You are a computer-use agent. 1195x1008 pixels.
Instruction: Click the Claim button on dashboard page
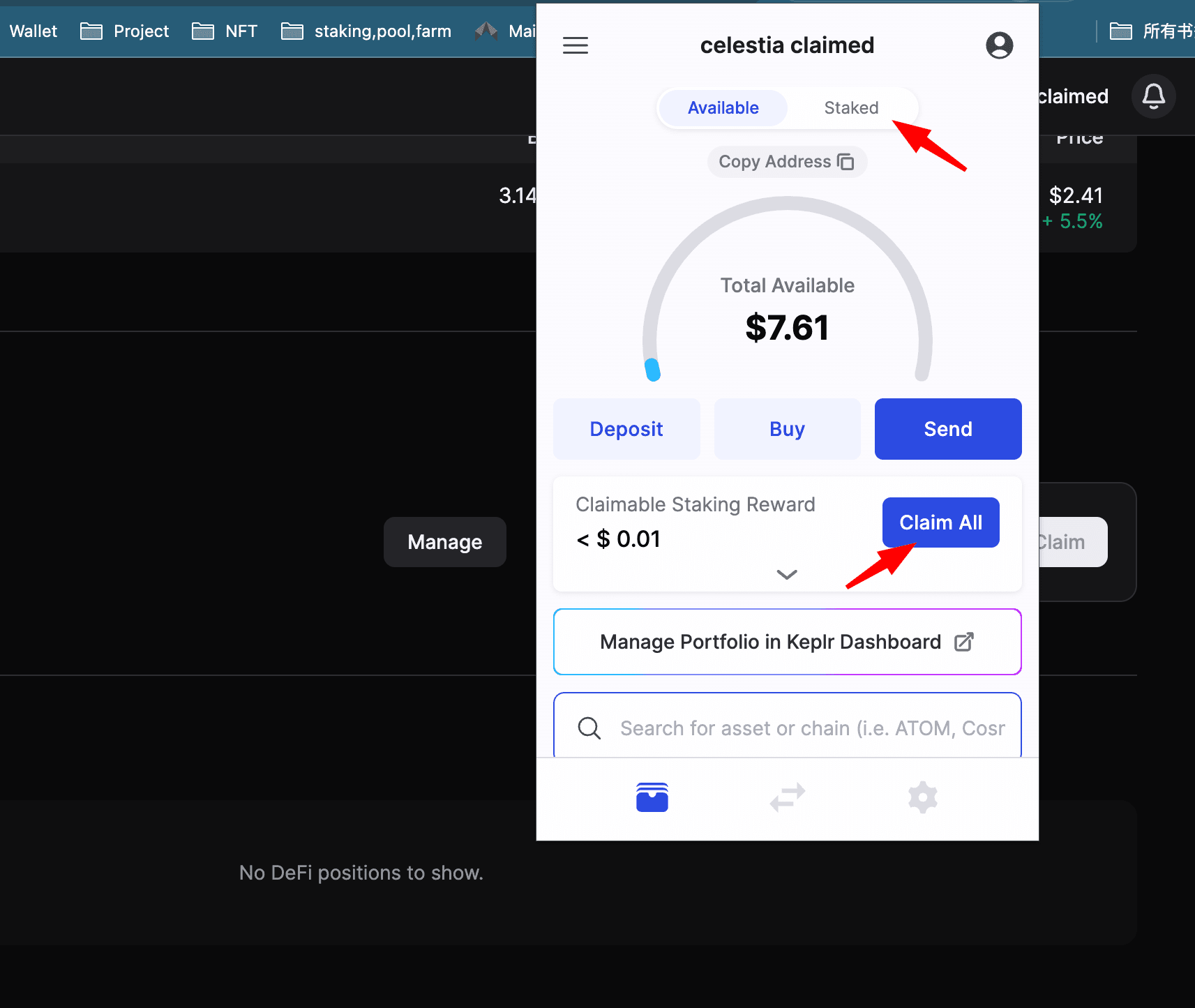[1073, 542]
